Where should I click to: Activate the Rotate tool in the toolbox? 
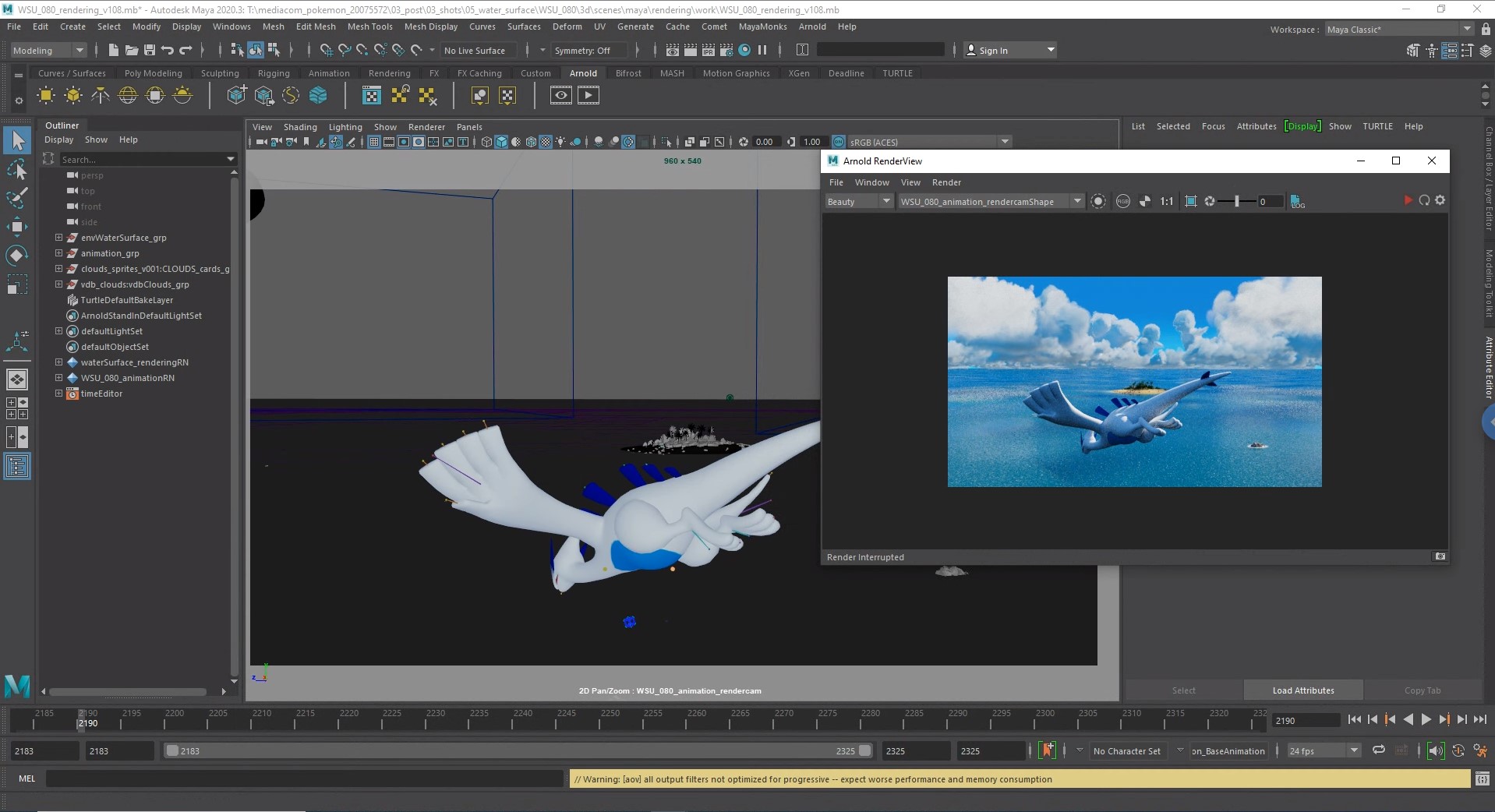point(17,256)
